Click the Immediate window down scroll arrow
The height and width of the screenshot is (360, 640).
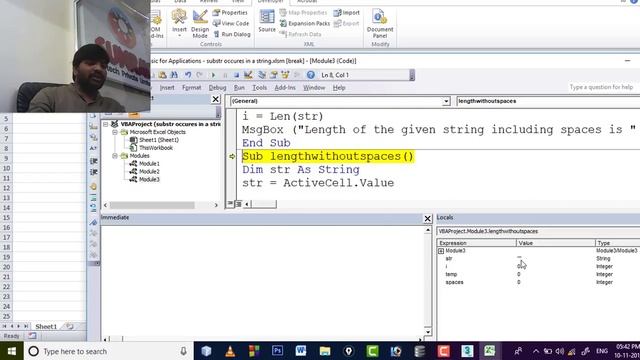point(428,331)
